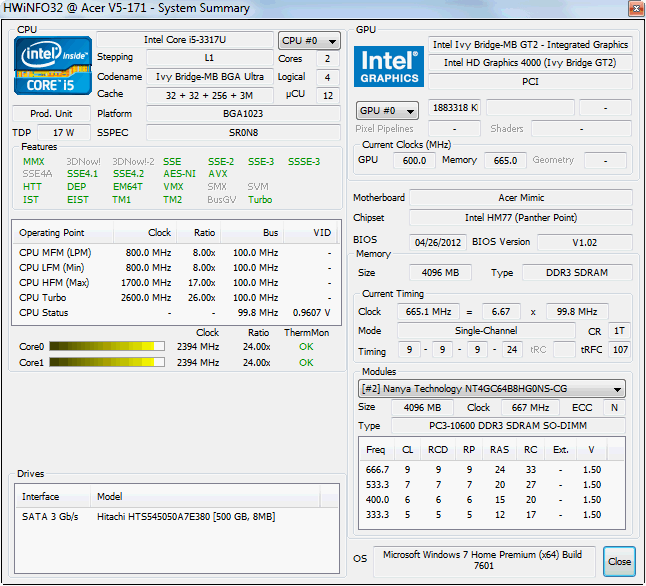Click the grayed-out 3DNow! feature label

(x=84, y=162)
